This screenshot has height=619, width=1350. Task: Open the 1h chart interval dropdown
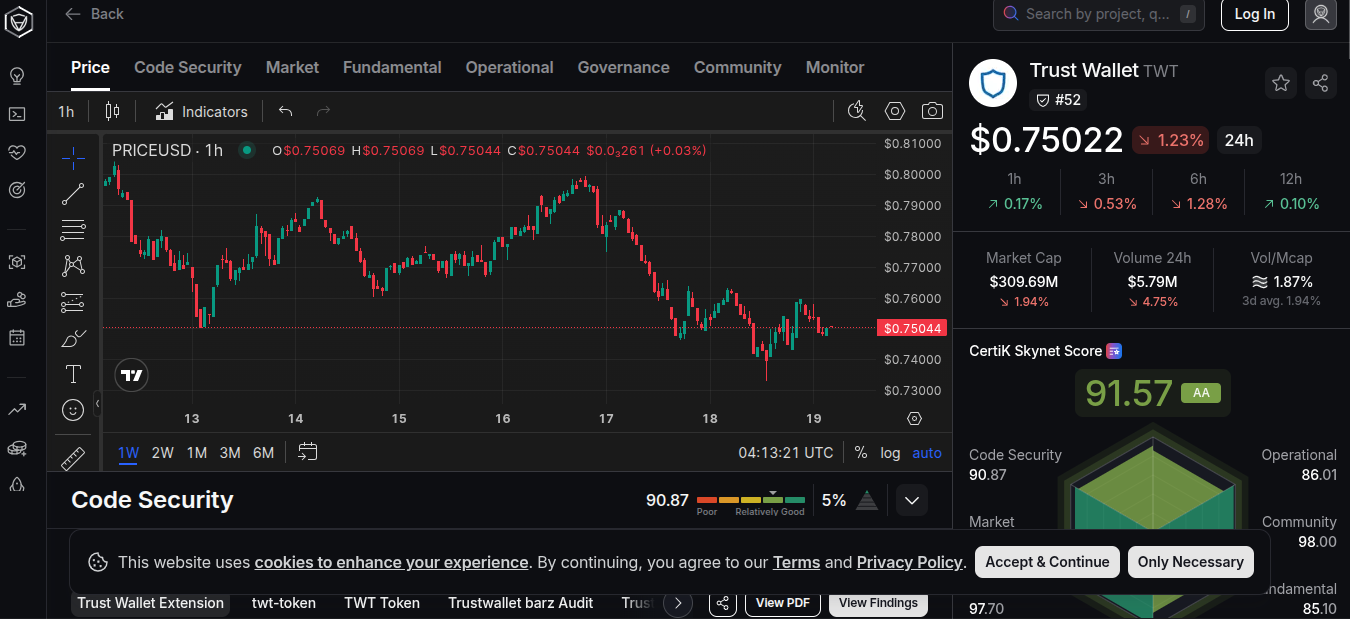click(x=66, y=111)
